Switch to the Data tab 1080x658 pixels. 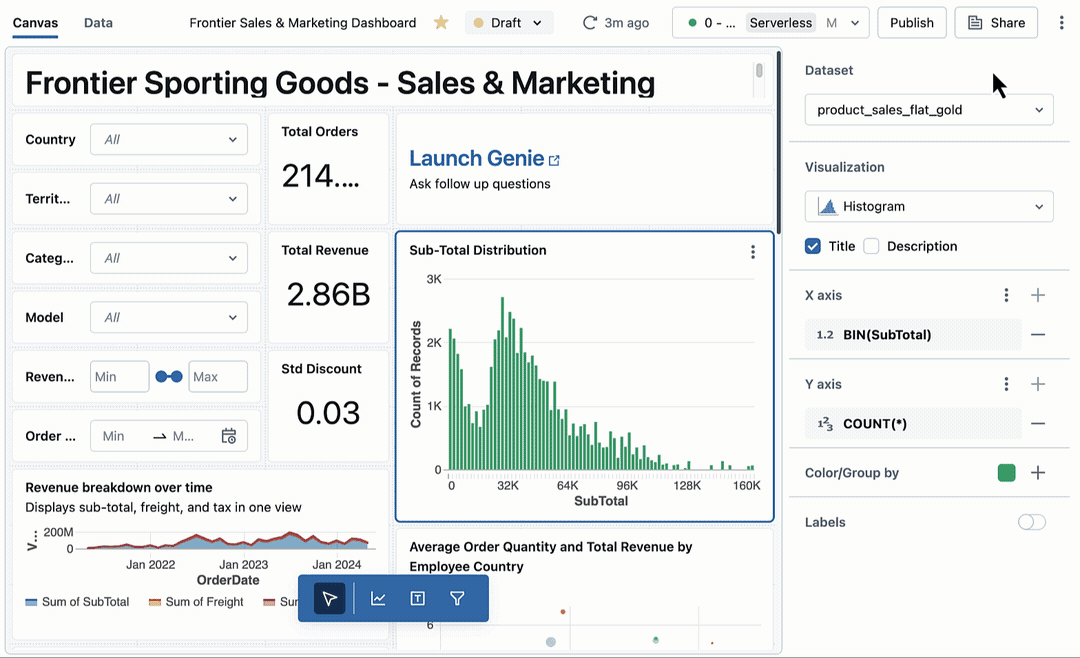pos(98,23)
